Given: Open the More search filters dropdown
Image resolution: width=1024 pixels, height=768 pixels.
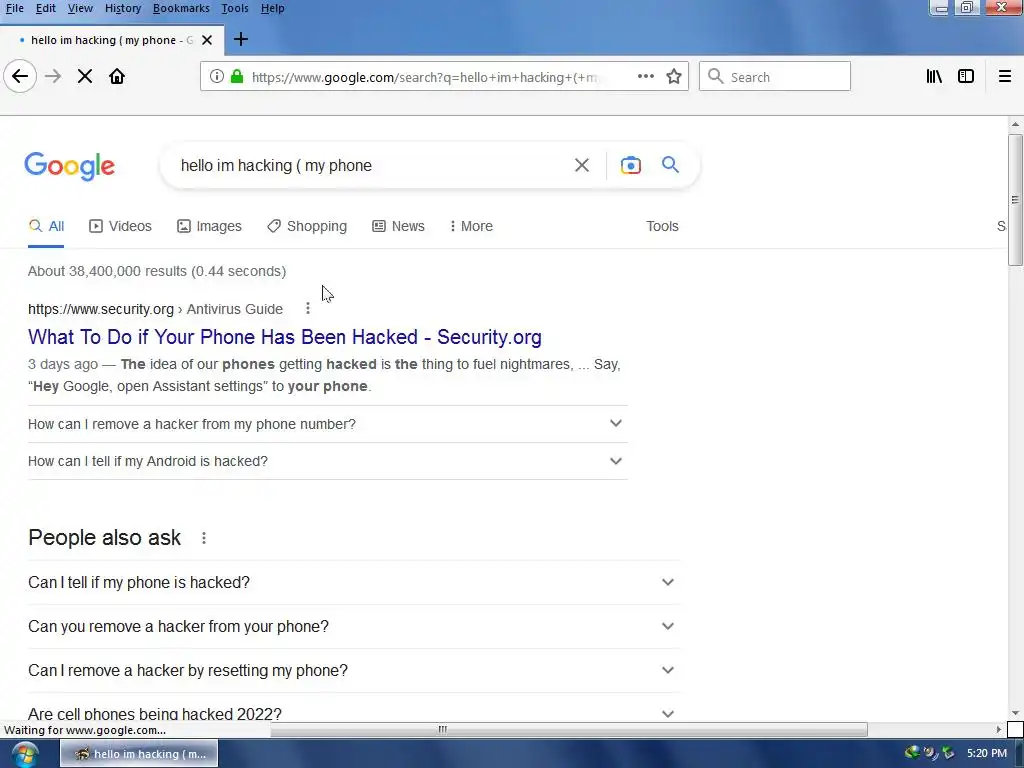Looking at the screenshot, I should tap(471, 226).
